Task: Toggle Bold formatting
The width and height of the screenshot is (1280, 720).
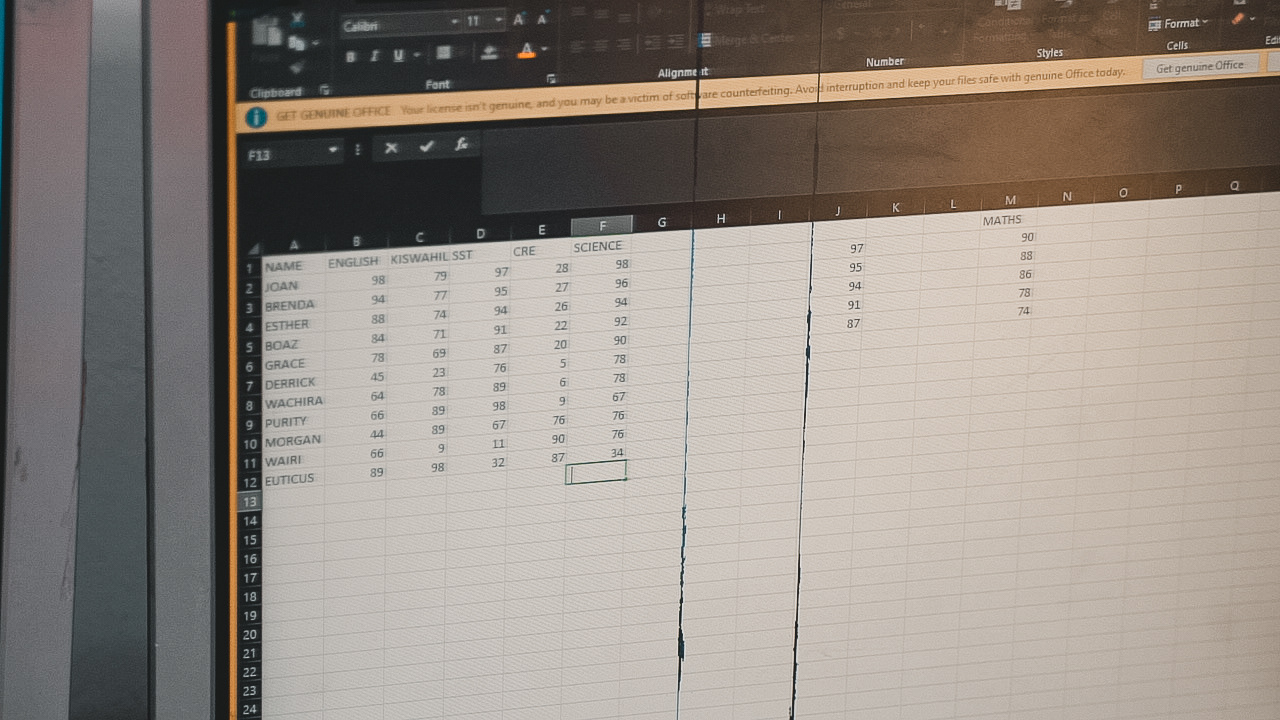Action: coord(351,57)
